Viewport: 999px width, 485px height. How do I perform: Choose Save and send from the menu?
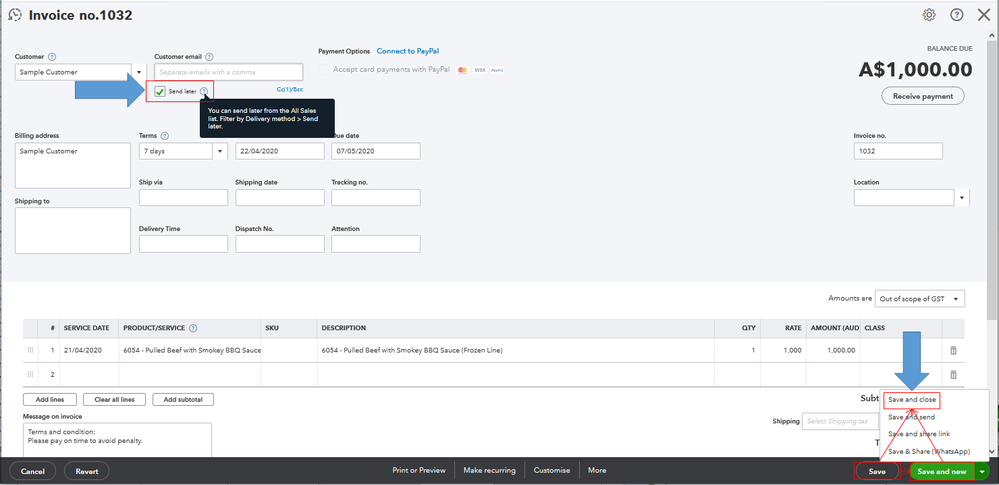click(911, 417)
